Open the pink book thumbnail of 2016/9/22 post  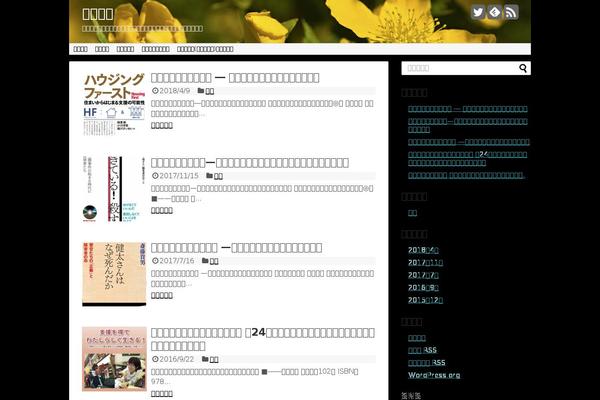point(114,359)
